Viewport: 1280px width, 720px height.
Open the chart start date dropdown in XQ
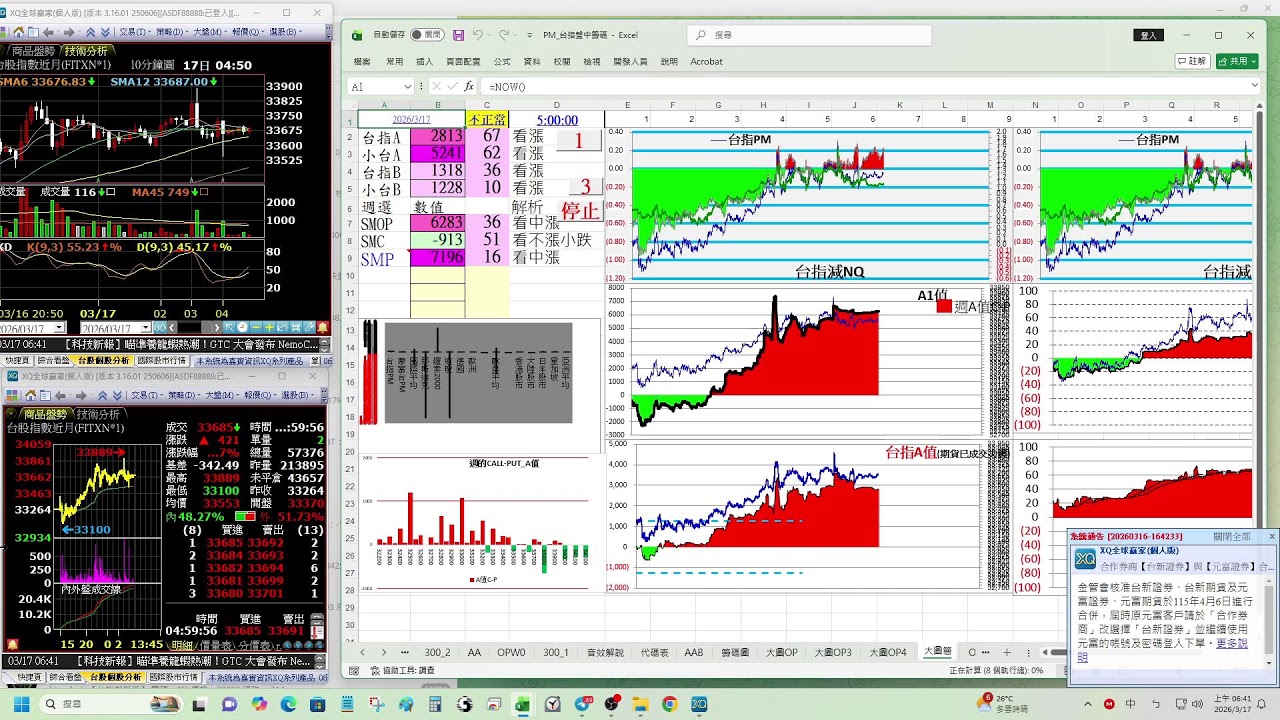[60, 327]
